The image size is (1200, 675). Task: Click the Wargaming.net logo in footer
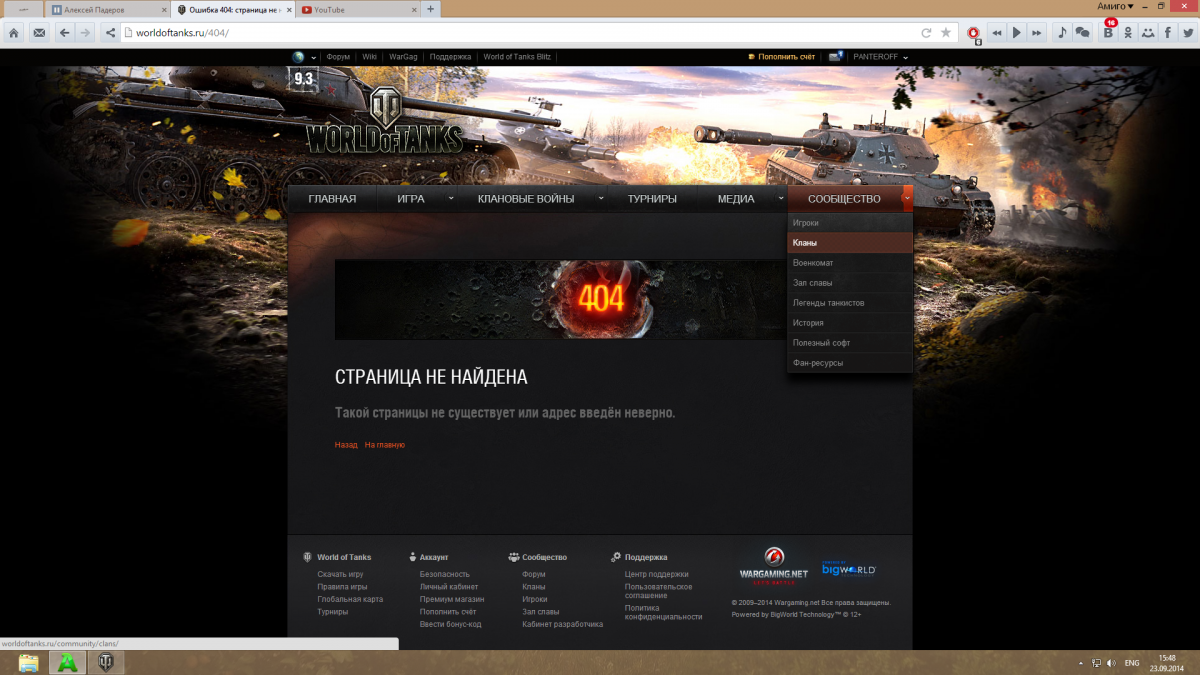coord(773,567)
